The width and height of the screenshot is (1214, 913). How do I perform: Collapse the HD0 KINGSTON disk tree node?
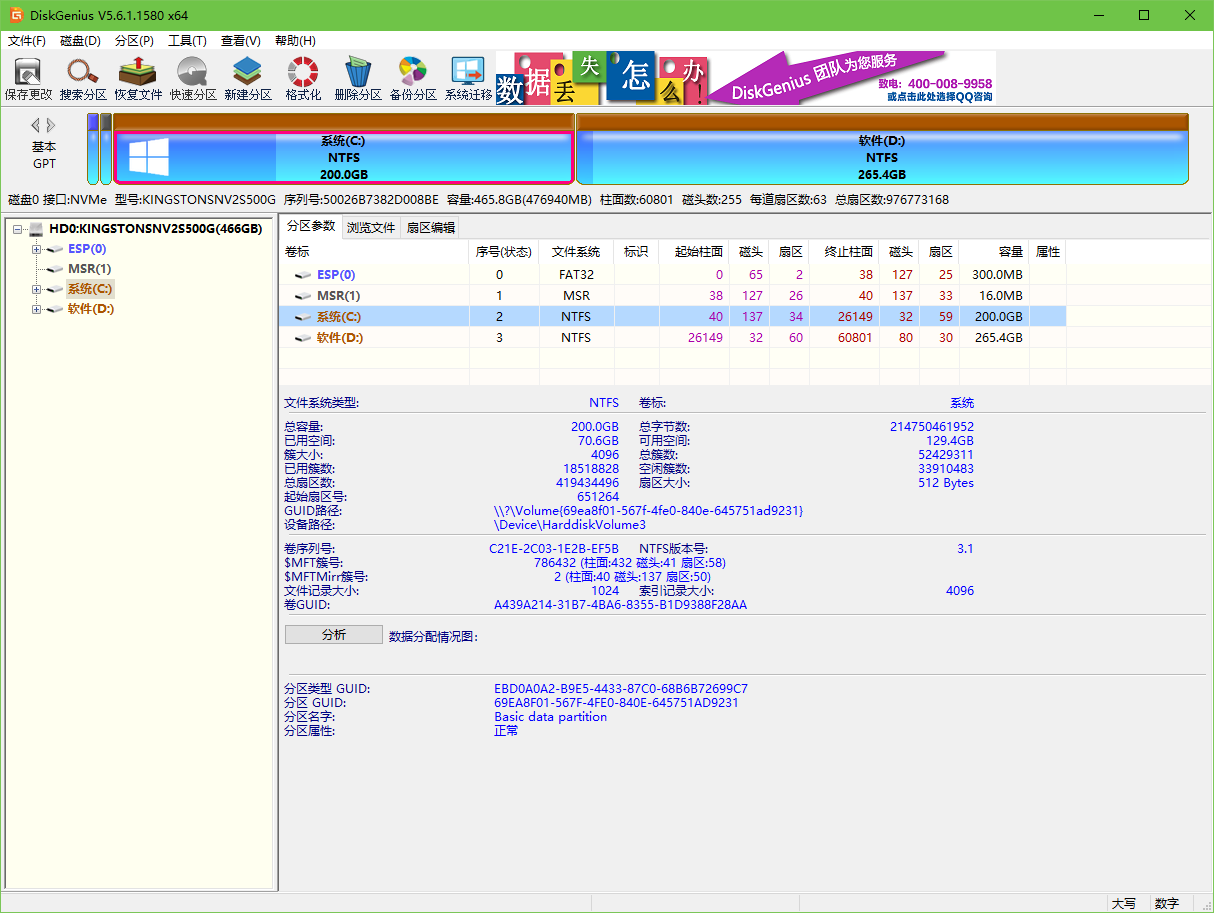click(x=18, y=229)
